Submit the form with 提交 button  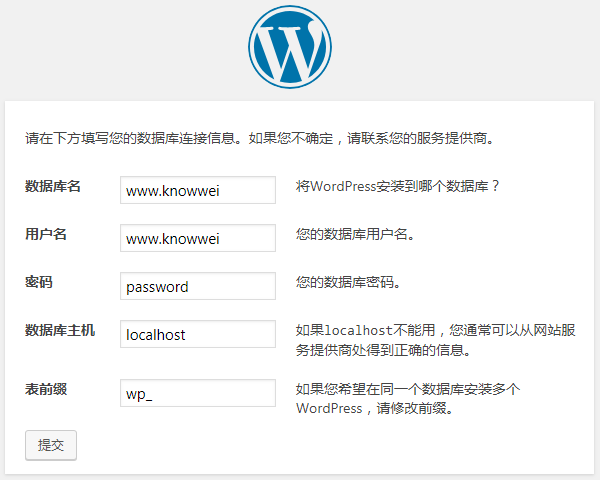[x=51, y=445]
